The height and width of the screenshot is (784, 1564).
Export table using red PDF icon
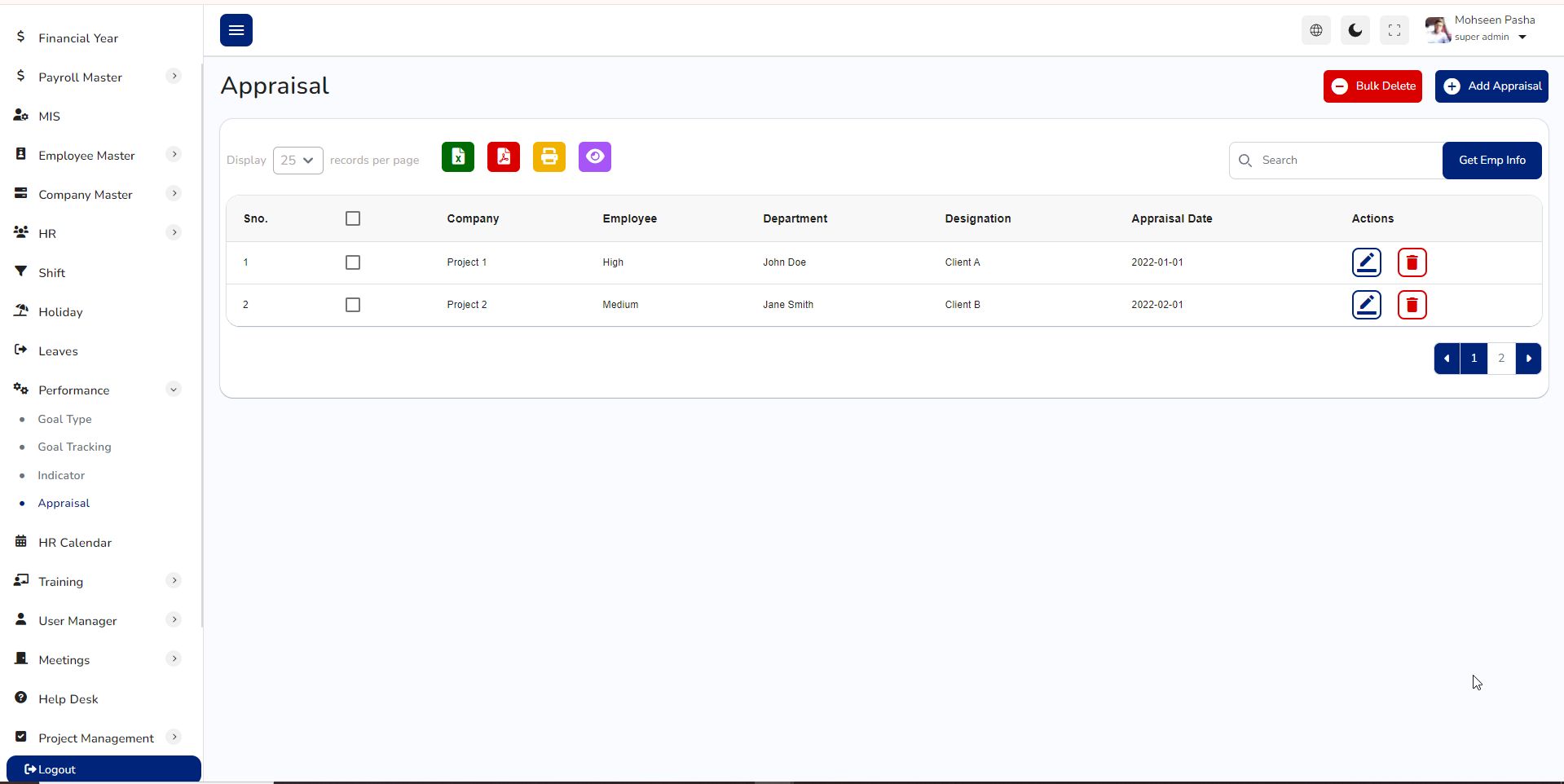click(x=504, y=157)
